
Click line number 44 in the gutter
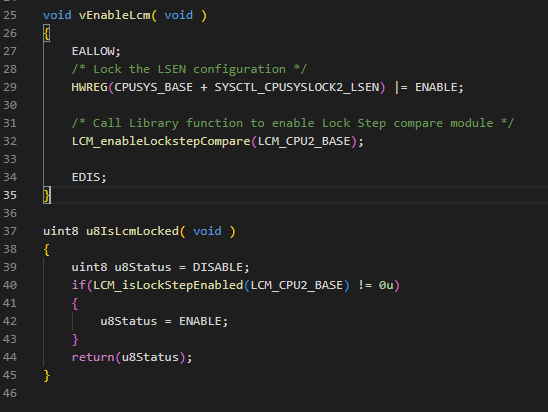10,357
